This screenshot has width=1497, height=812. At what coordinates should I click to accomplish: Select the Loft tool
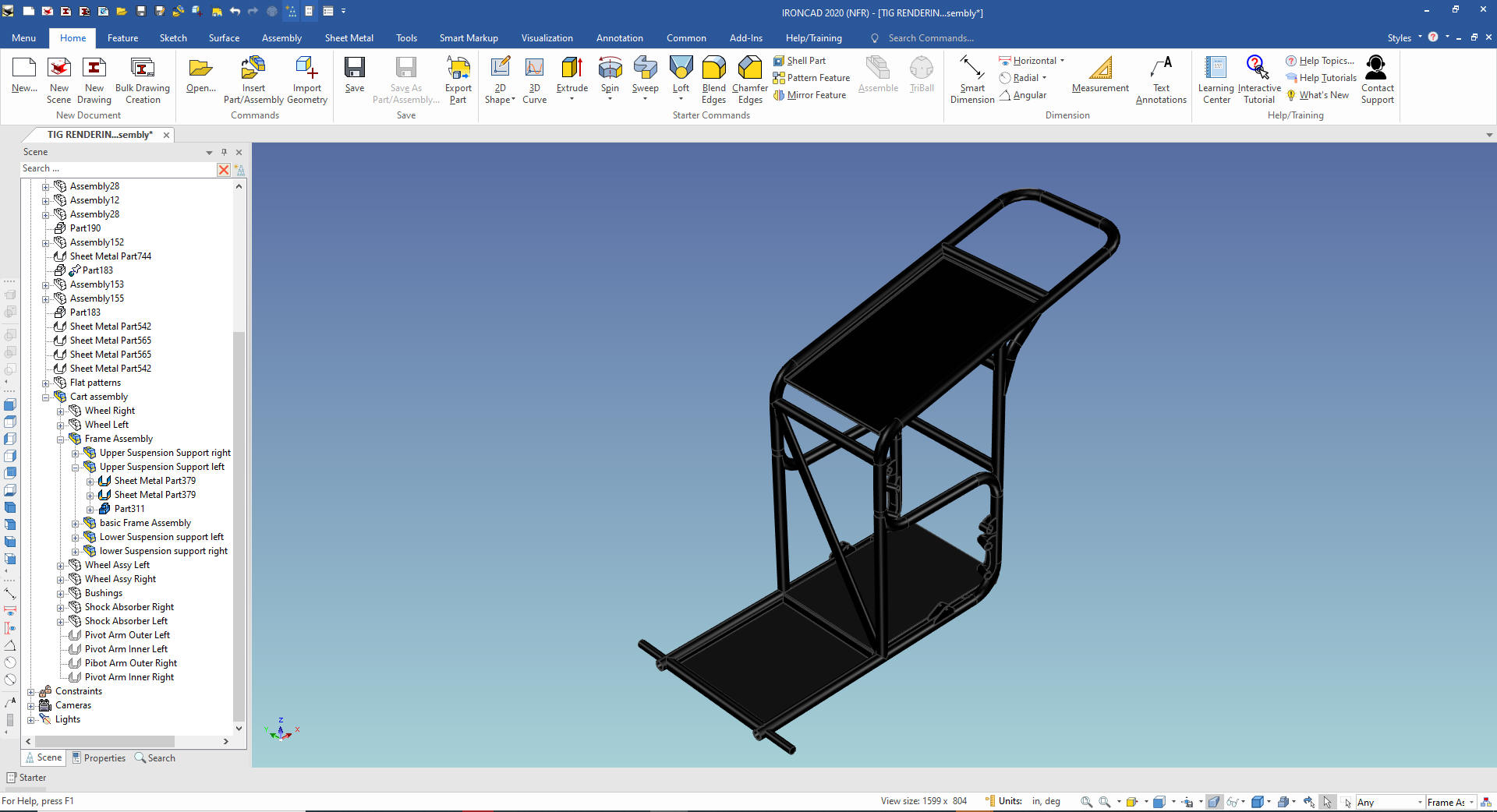tap(681, 69)
